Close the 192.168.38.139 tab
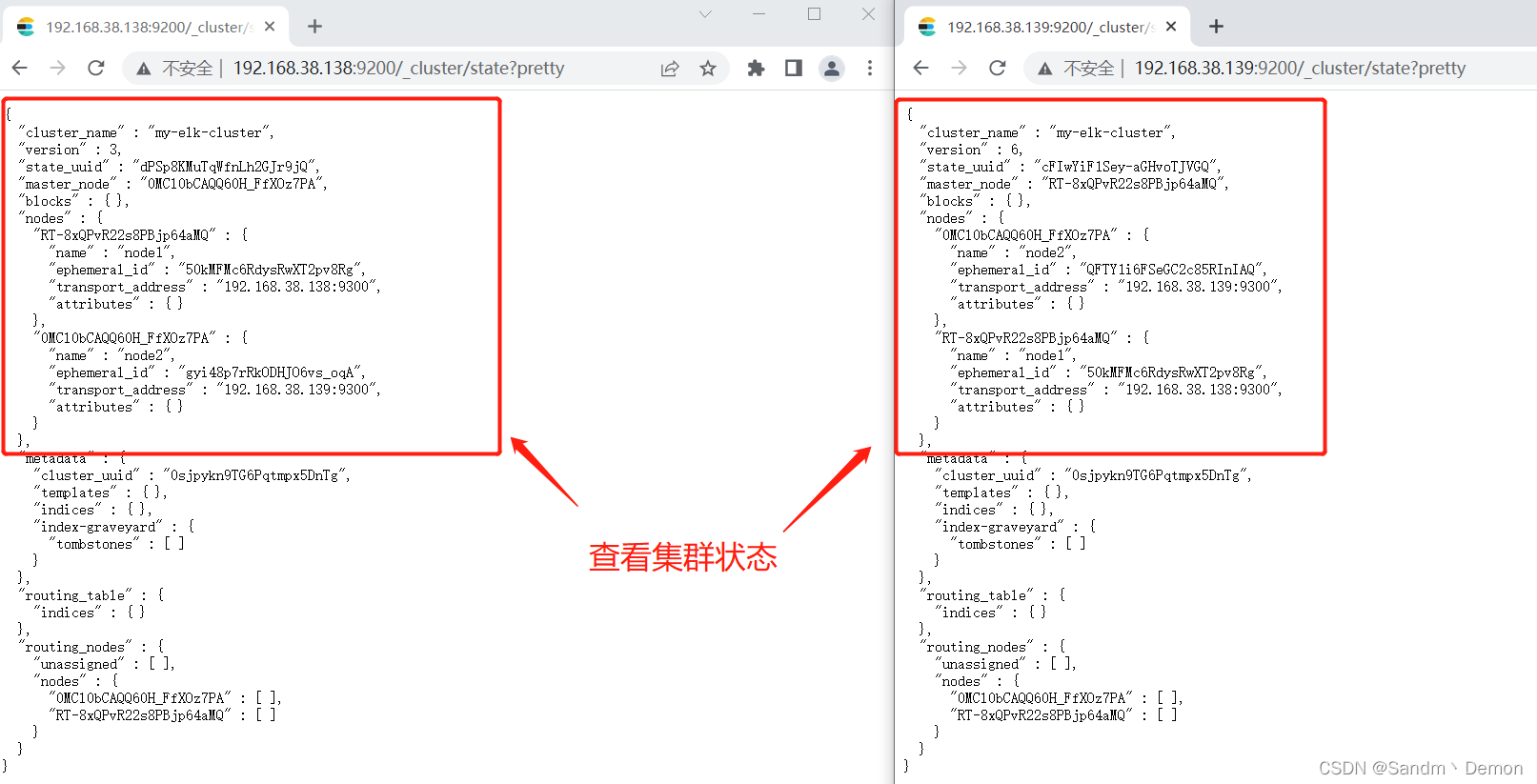The height and width of the screenshot is (784, 1537). pos(1171,27)
